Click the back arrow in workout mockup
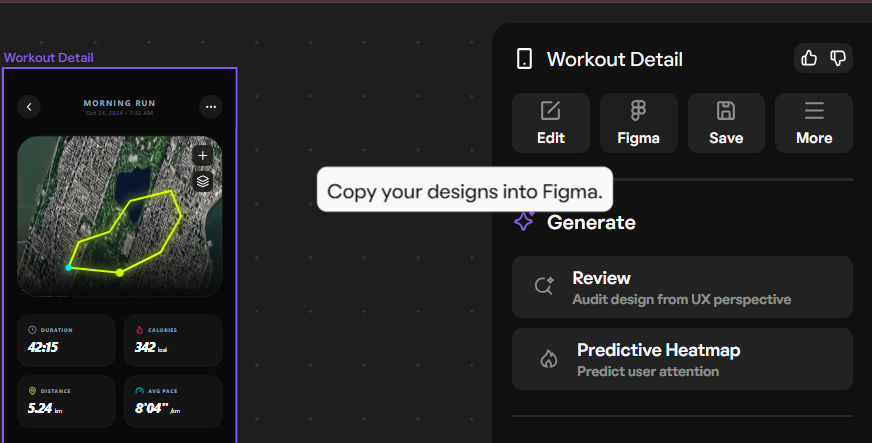Image resolution: width=872 pixels, height=443 pixels. (29, 107)
